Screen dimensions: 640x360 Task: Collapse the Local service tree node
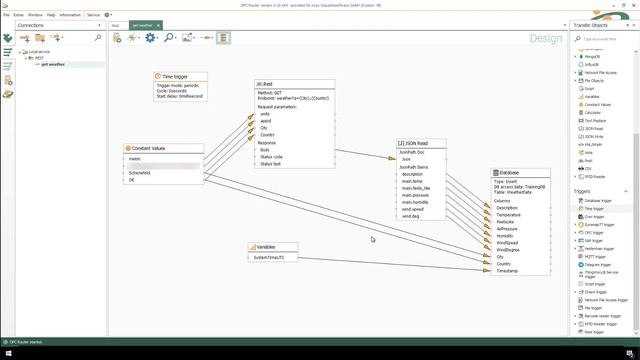point(20,52)
